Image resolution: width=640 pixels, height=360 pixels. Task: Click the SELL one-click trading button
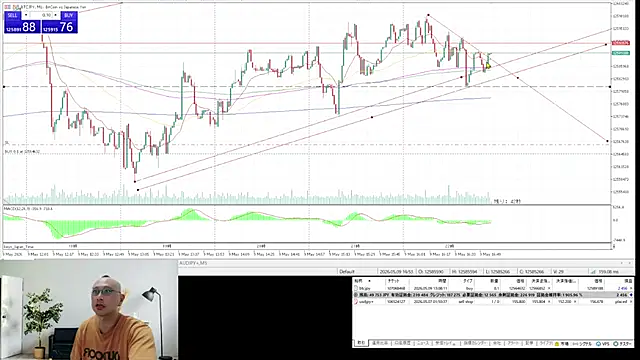(13, 15)
